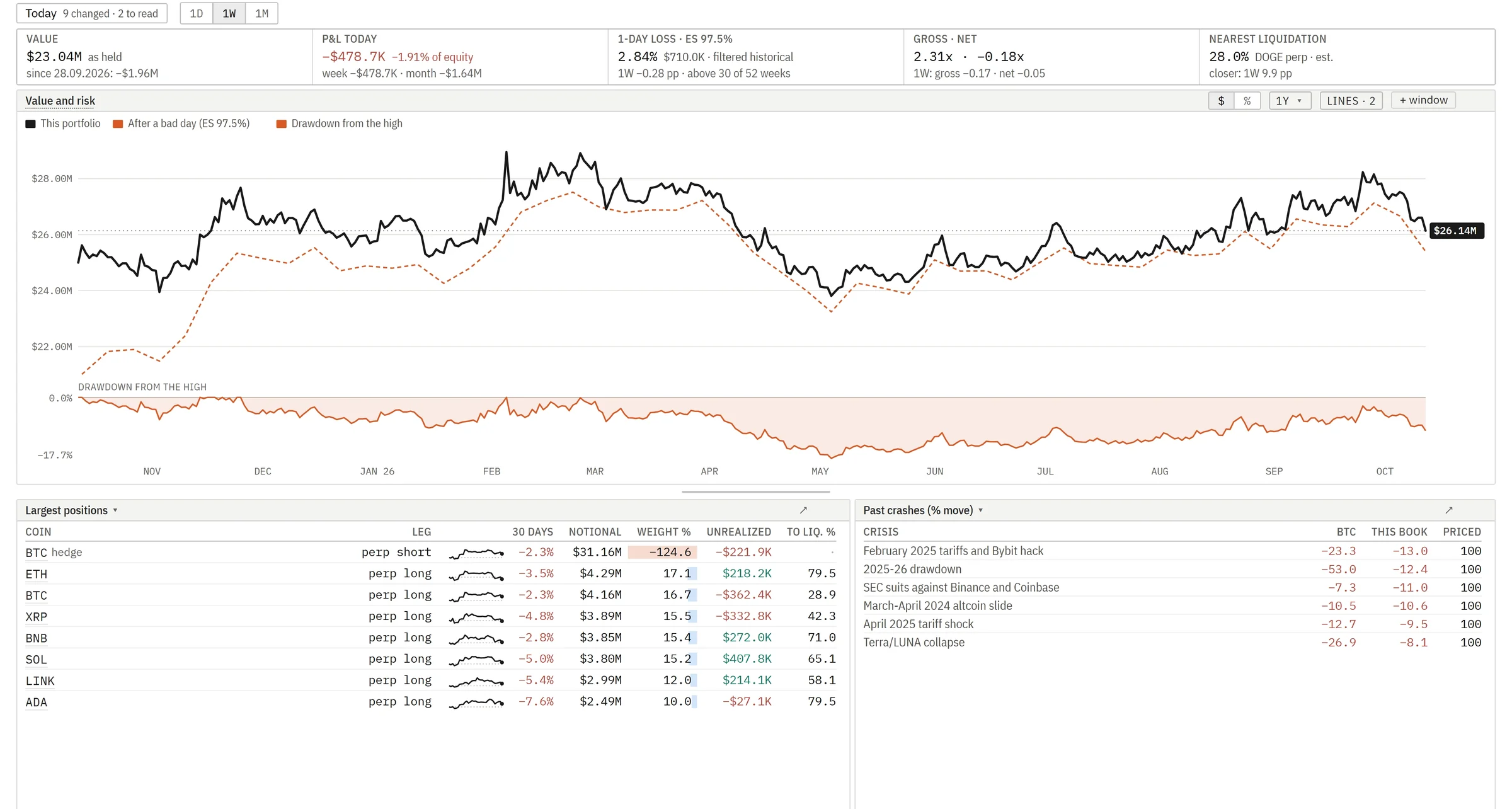Image resolution: width=1512 pixels, height=809 pixels.
Task: Click the panel resize handle below chart
Action: [x=755, y=491]
